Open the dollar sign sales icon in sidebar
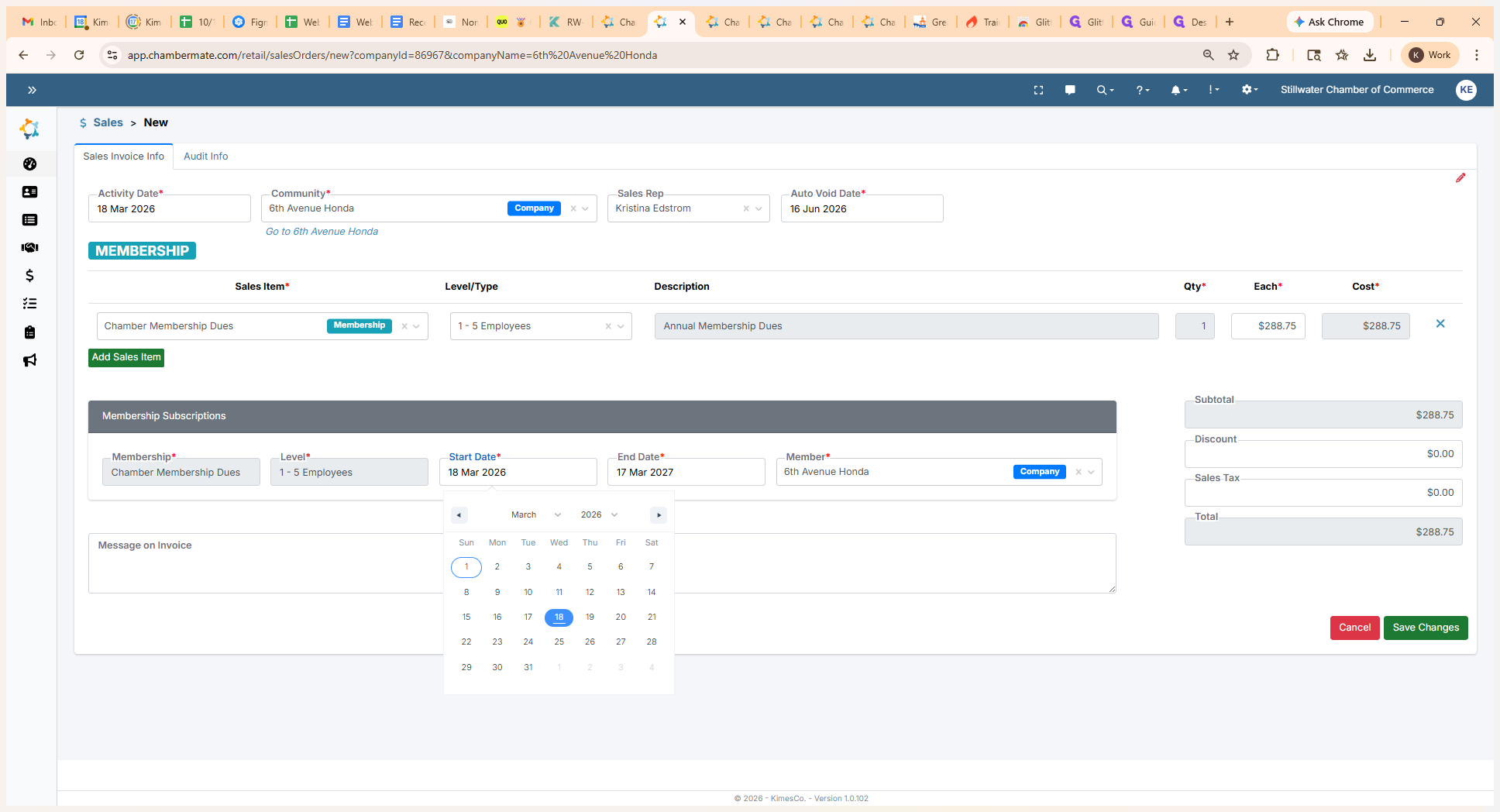The image size is (1500, 812). coord(29,276)
